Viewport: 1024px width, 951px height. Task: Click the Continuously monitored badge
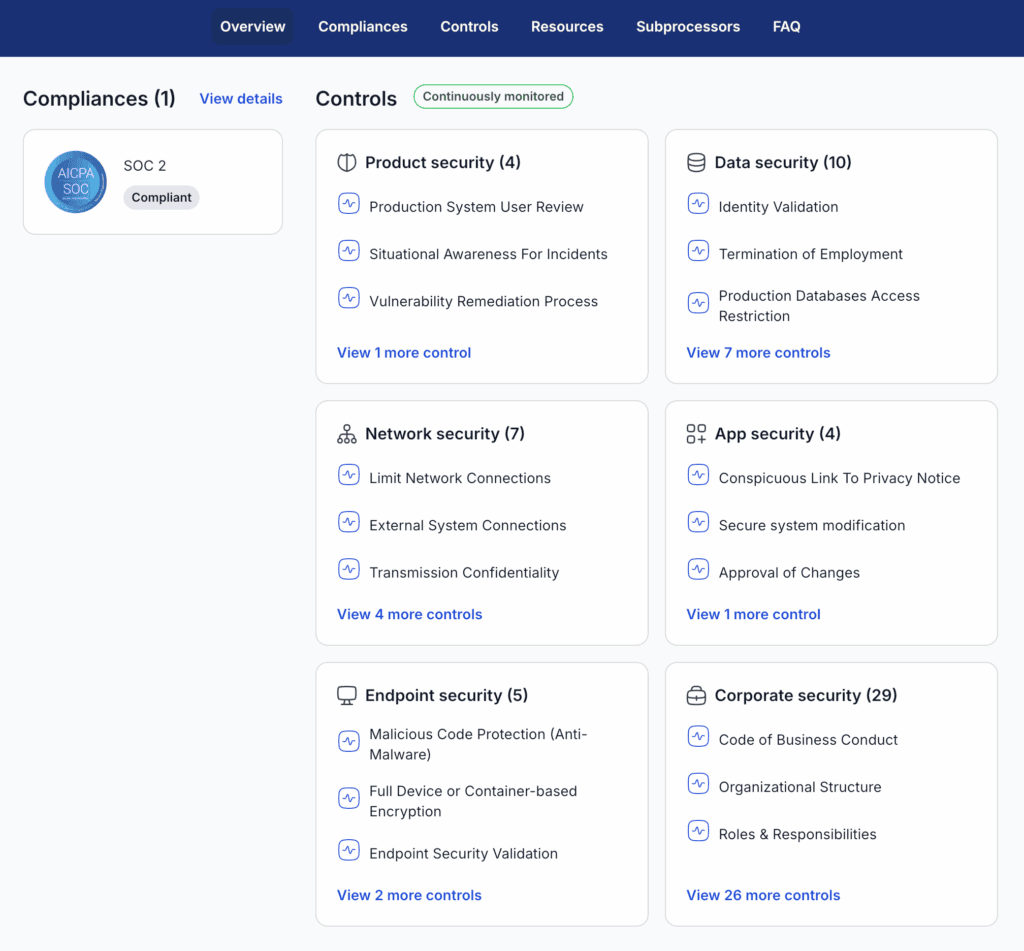493,97
